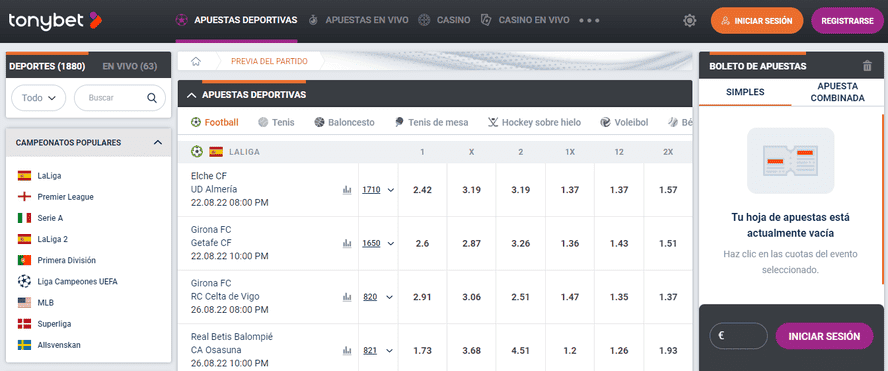Viewport: 888px width, 371px height.
Task: Click Italy flag next to Serie A
Action: coord(24,218)
